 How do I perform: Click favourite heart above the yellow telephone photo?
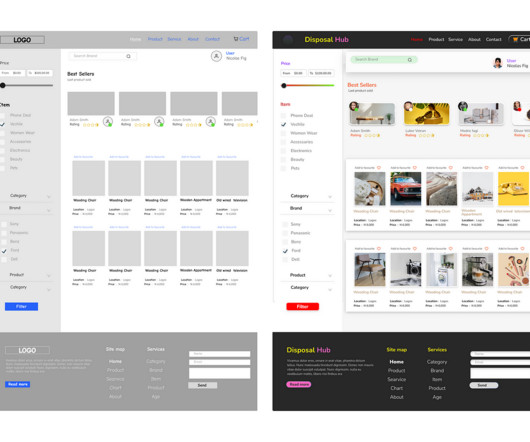pyautogui.click(x=523, y=168)
